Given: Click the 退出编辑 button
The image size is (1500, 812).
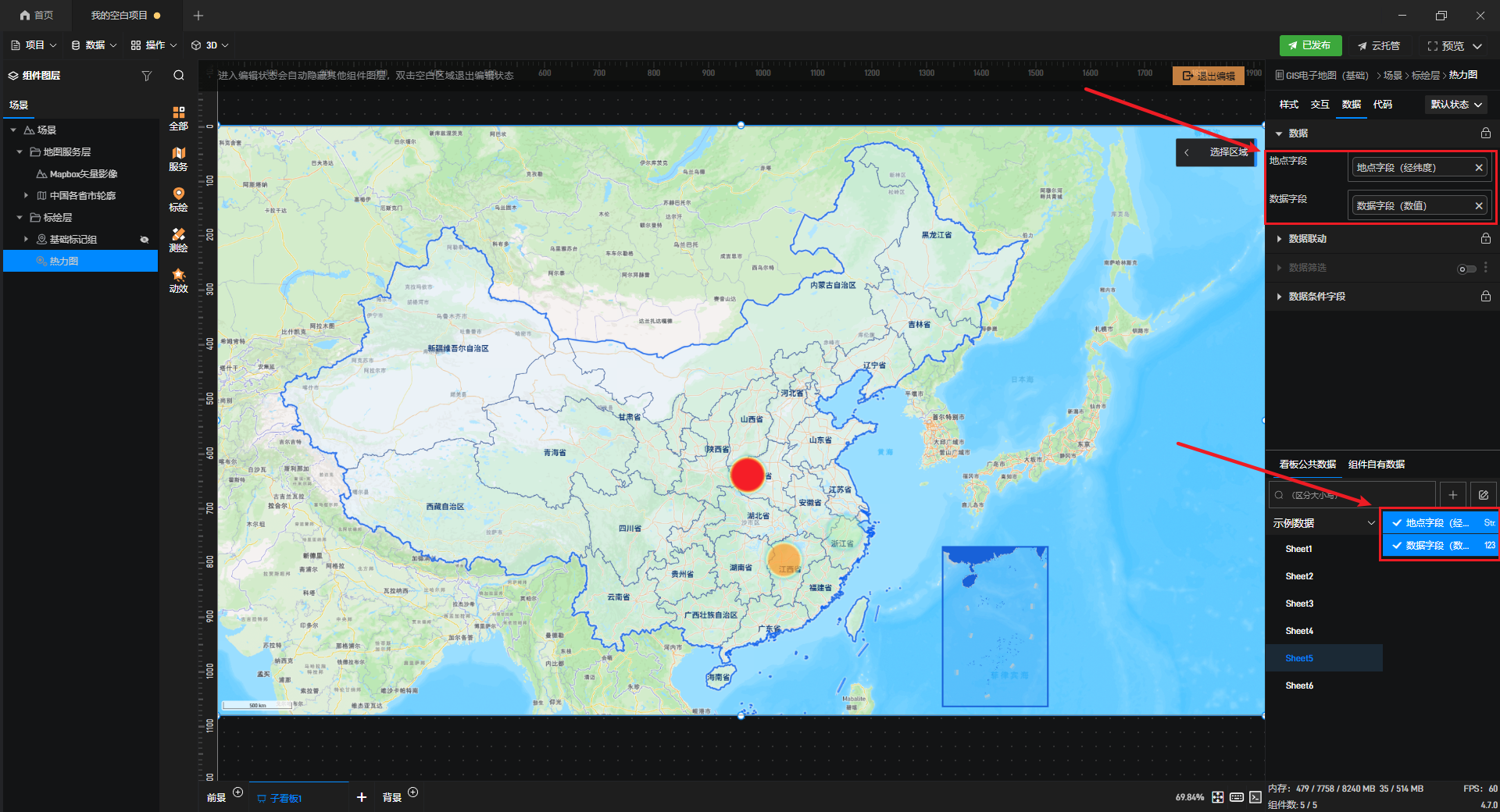Looking at the screenshot, I should [1209, 76].
